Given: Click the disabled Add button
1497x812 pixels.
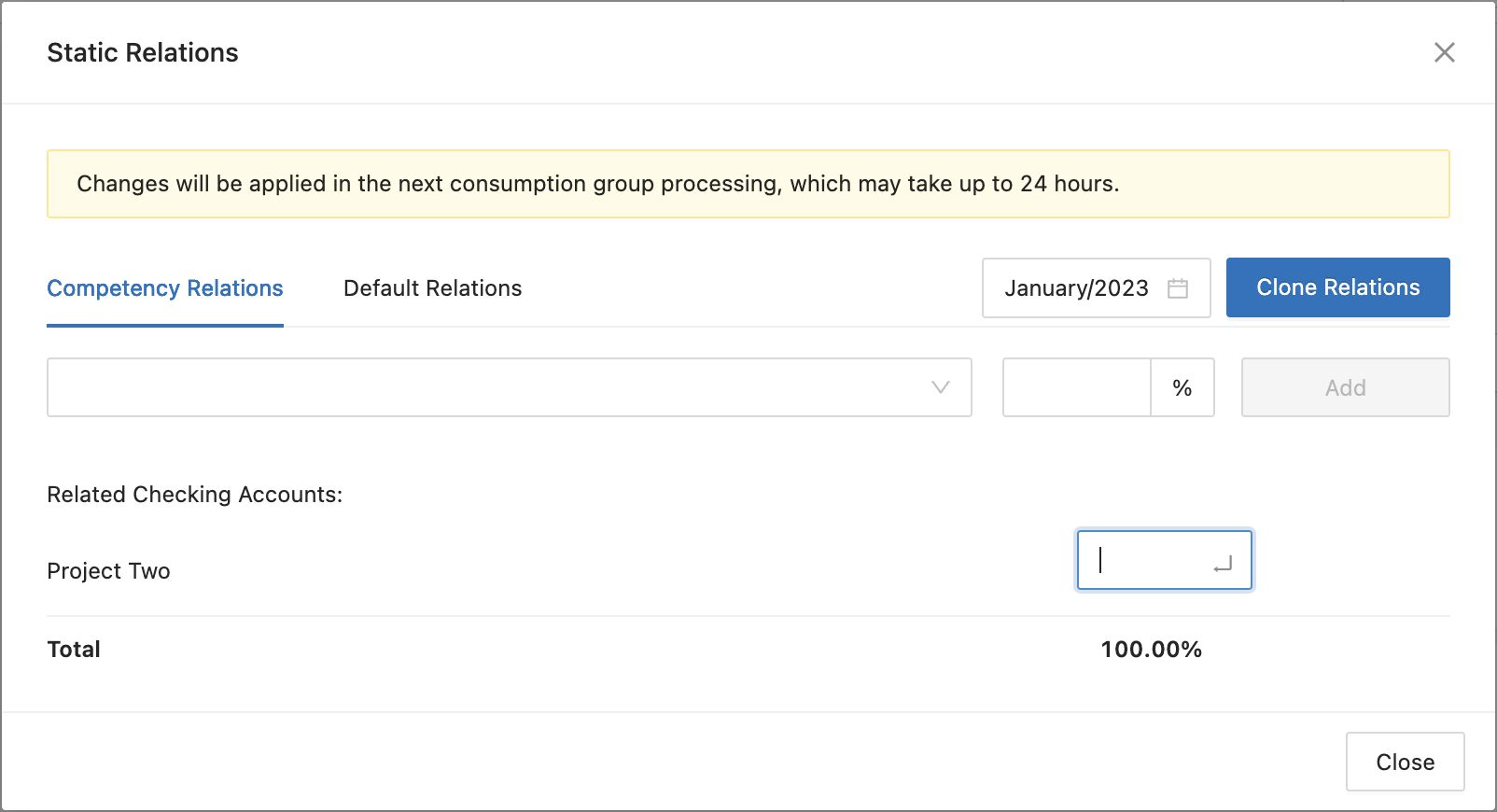Looking at the screenshot, I should coord(1344,387).
